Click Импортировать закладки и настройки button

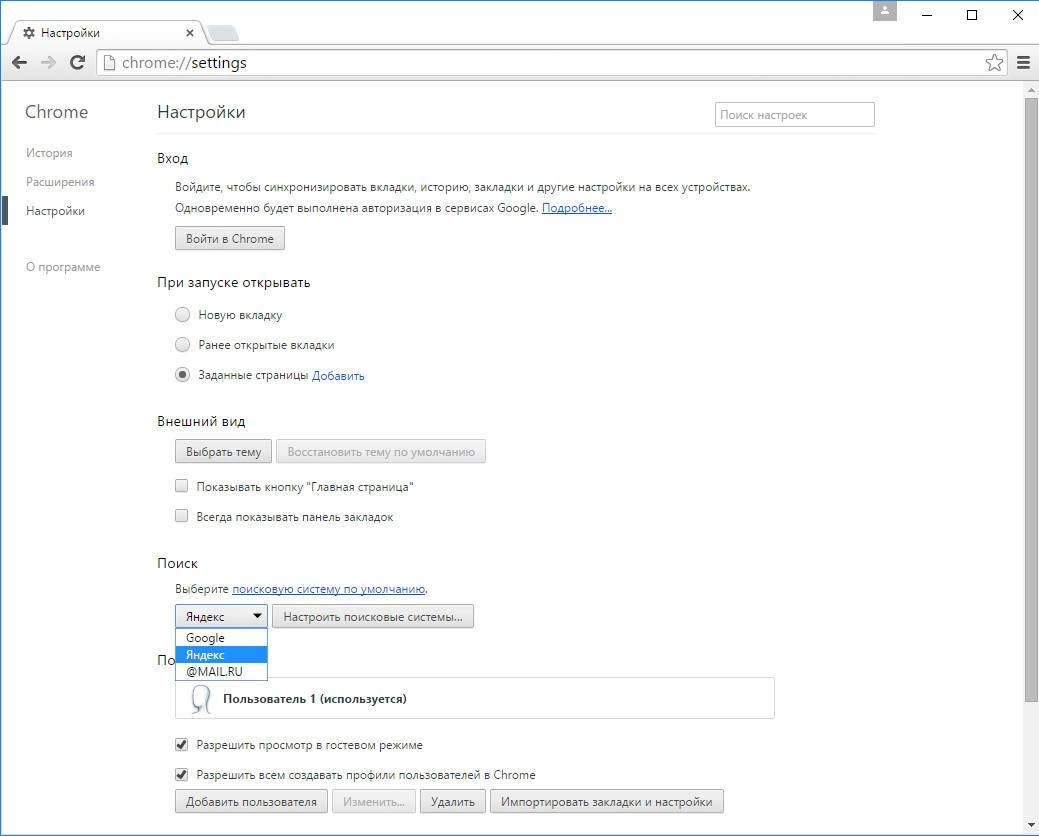tap(606, 802)
